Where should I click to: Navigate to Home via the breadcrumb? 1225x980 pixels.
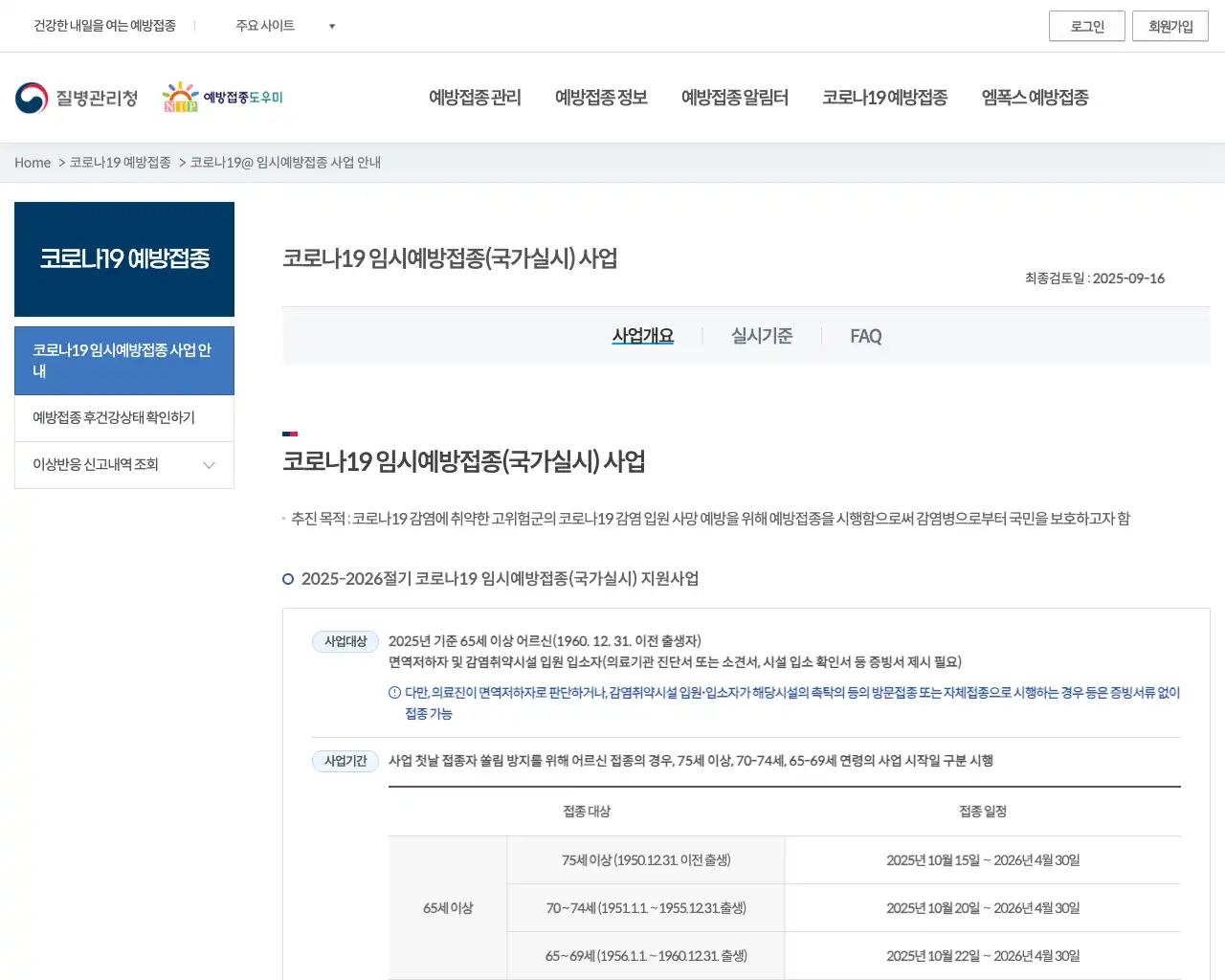click(33, 163)
